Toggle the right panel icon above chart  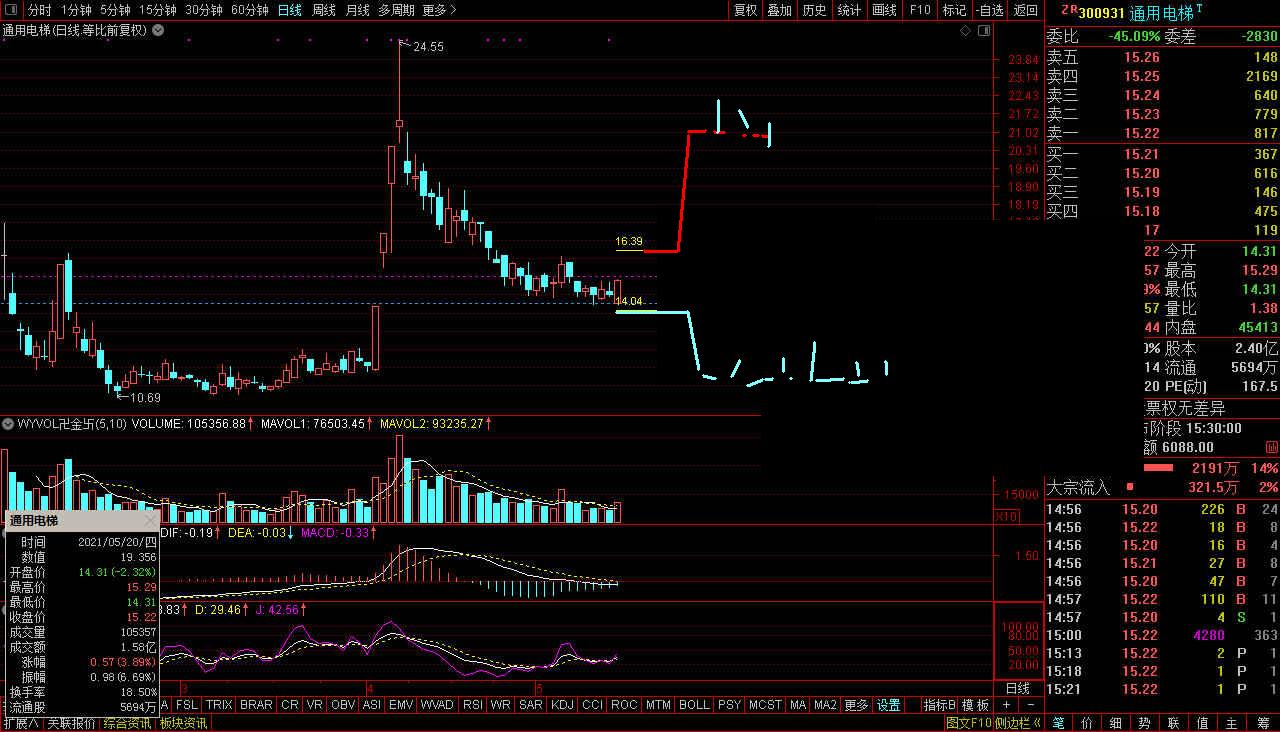click(984, 31)
